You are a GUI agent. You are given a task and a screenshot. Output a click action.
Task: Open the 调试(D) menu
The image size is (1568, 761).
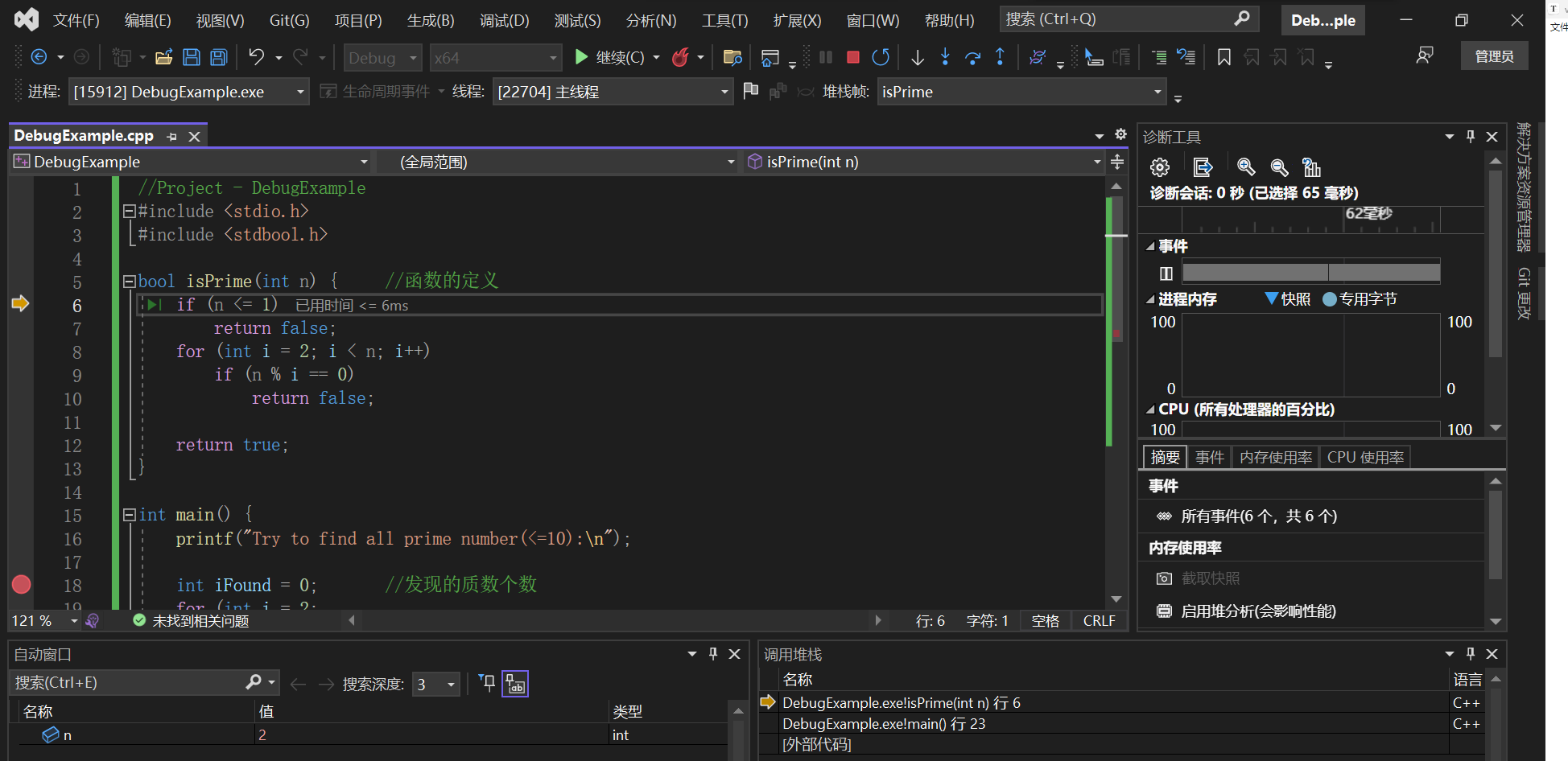pos(505,20)
